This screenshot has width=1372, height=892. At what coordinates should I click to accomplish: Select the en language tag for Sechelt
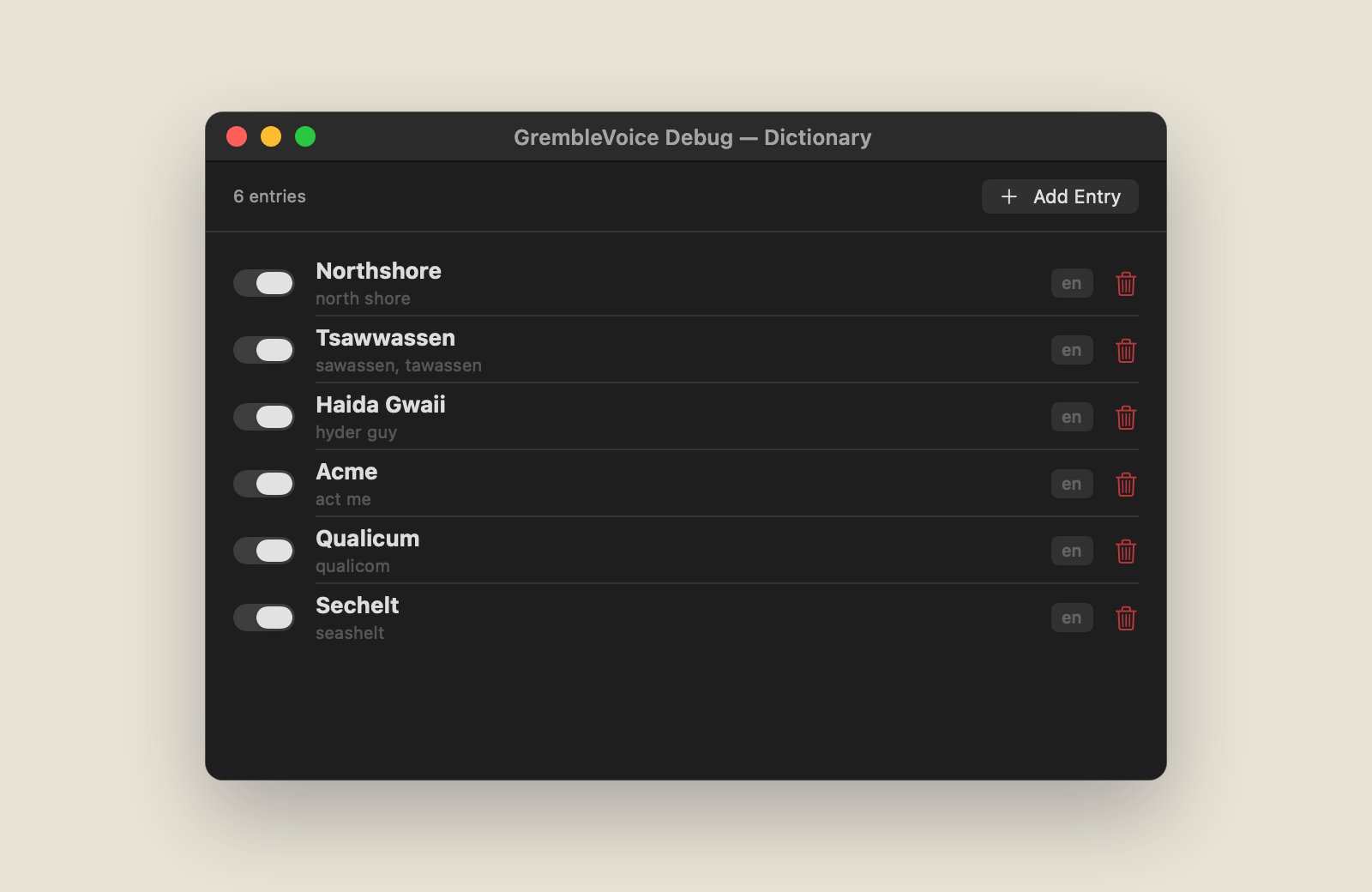point(1072,618)
